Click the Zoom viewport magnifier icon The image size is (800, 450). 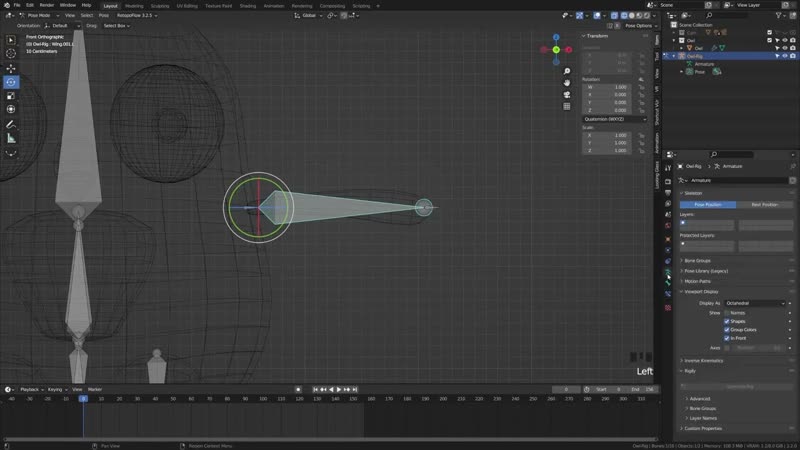pyautogui.click(x=566, y=71)
